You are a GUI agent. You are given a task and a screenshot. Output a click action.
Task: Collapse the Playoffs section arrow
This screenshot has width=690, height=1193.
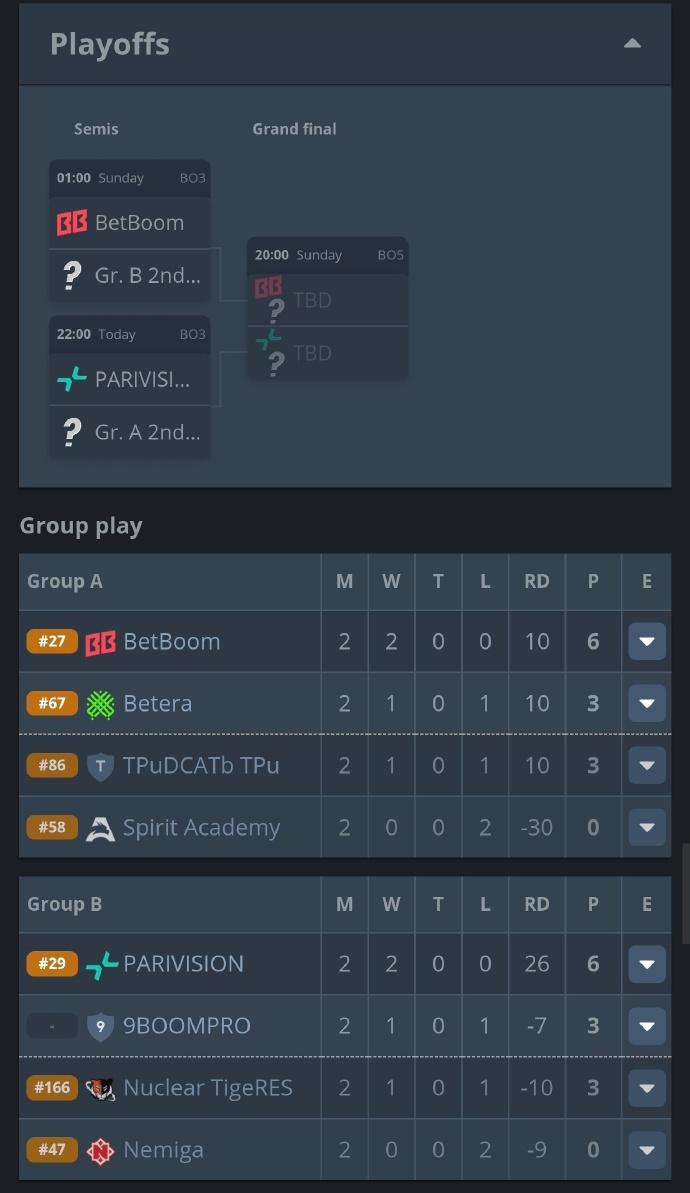[x=632, y=43]
